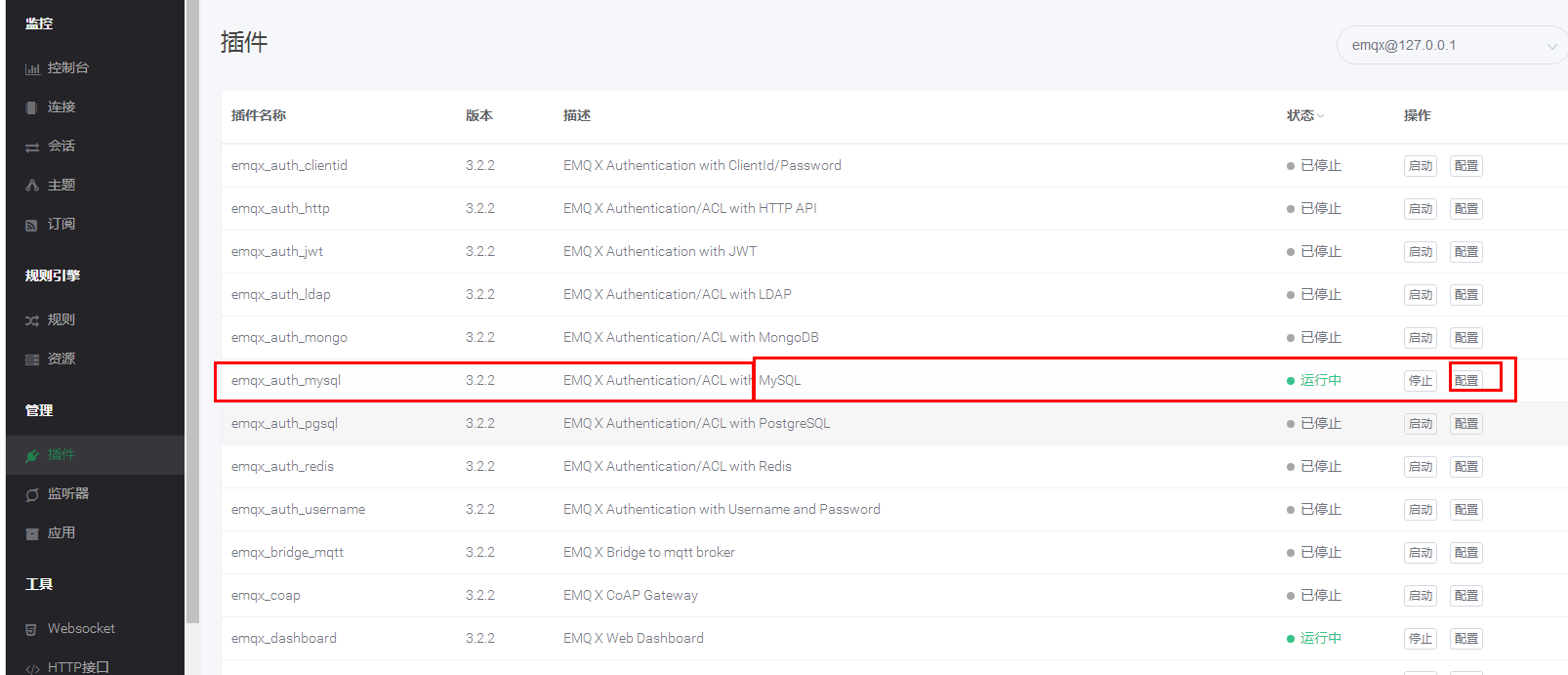The image size is (1568, 675).
Task: Click the 插件名称 column header
Action: [259, 116]
